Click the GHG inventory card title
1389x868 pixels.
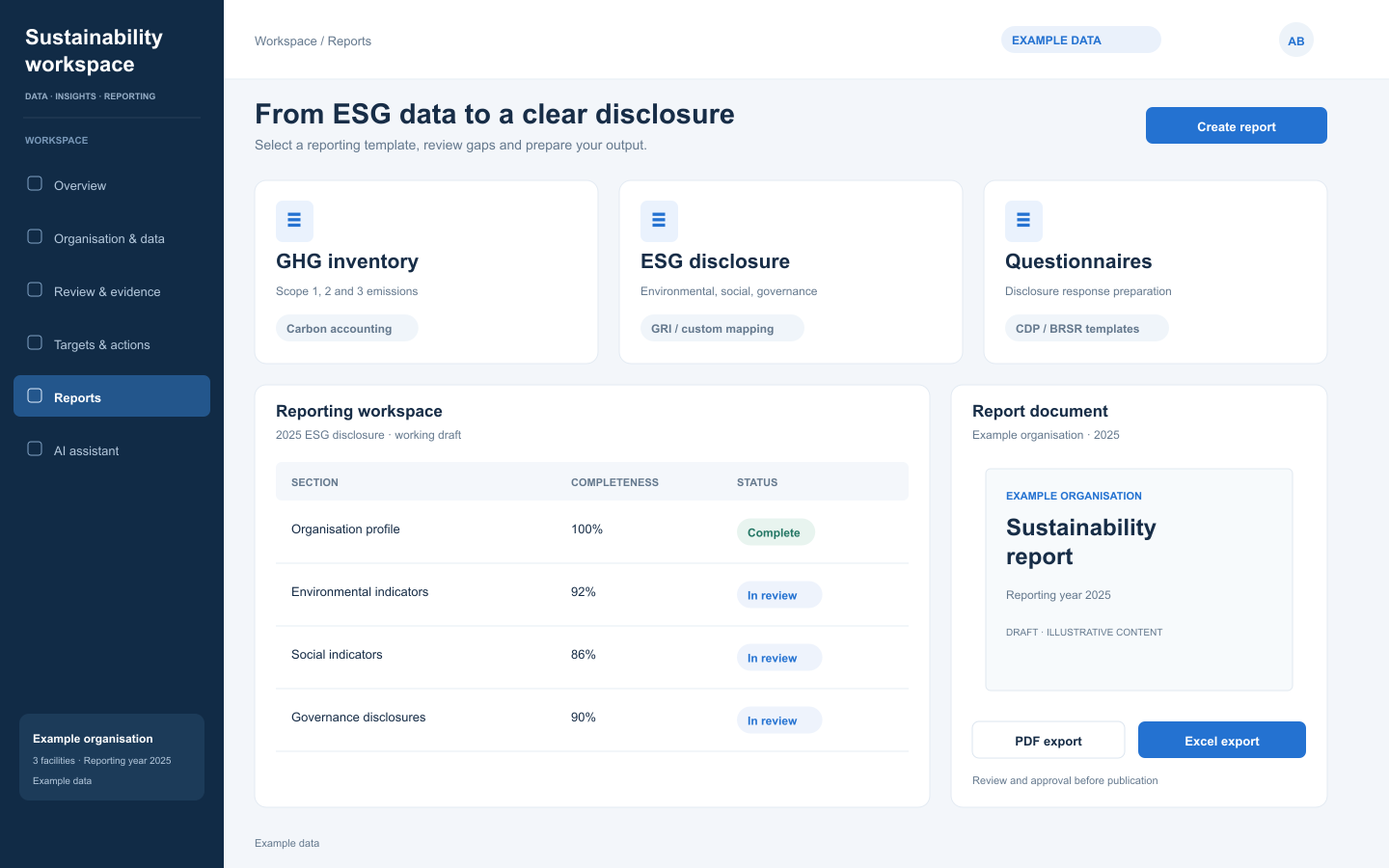pyautogui.click(x=347, y=261)
